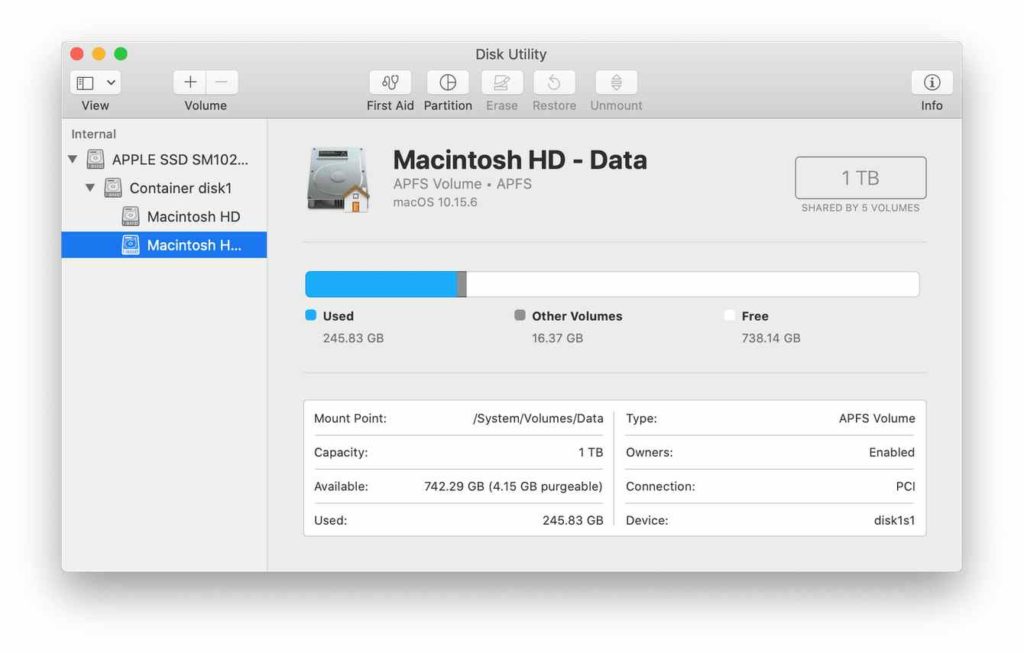1024x653 pixels.
Task: Click the 245.83 GB value under Used legend
Action: (353, 338)
